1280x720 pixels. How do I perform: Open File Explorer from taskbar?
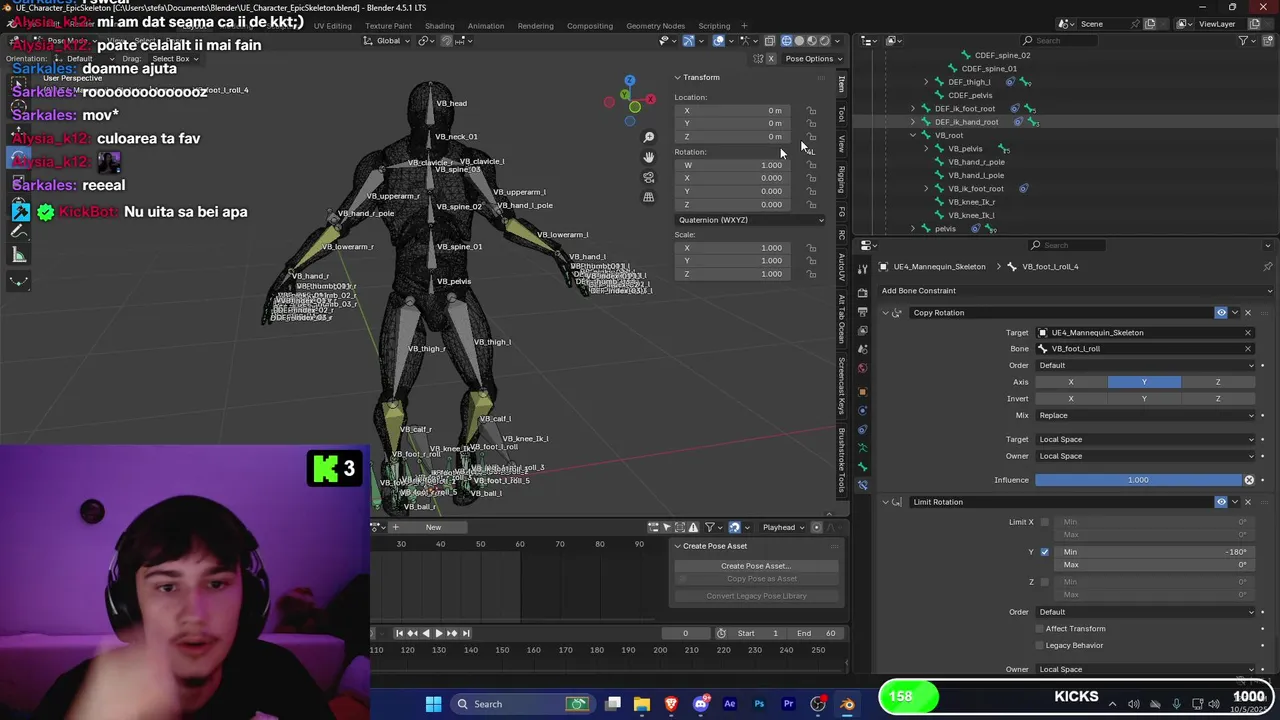click(642, 704)
